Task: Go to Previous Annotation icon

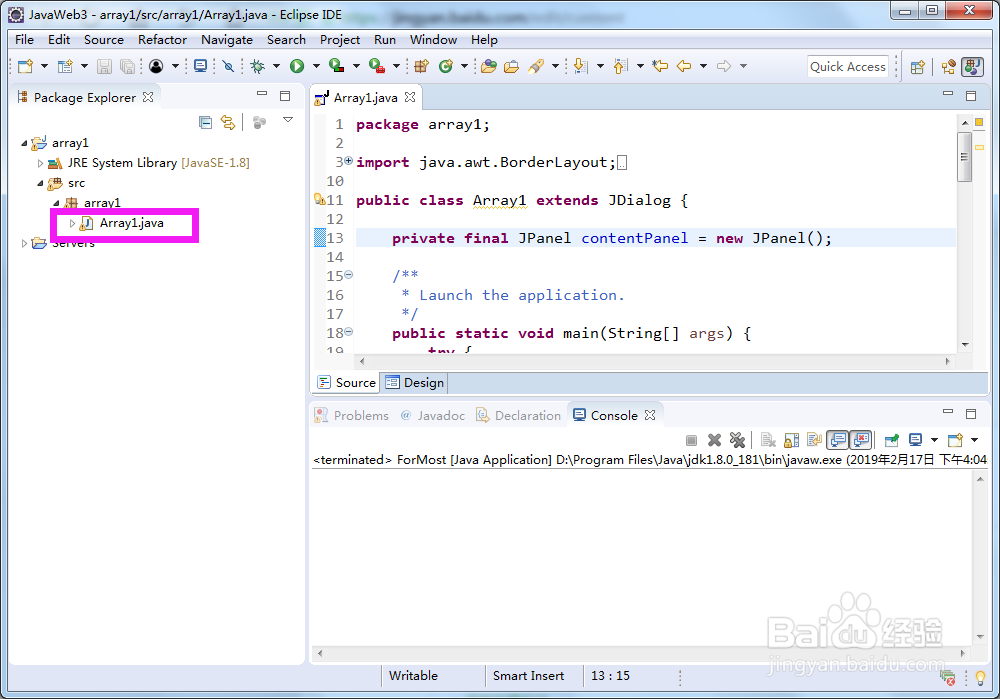Action: [620, 66]
